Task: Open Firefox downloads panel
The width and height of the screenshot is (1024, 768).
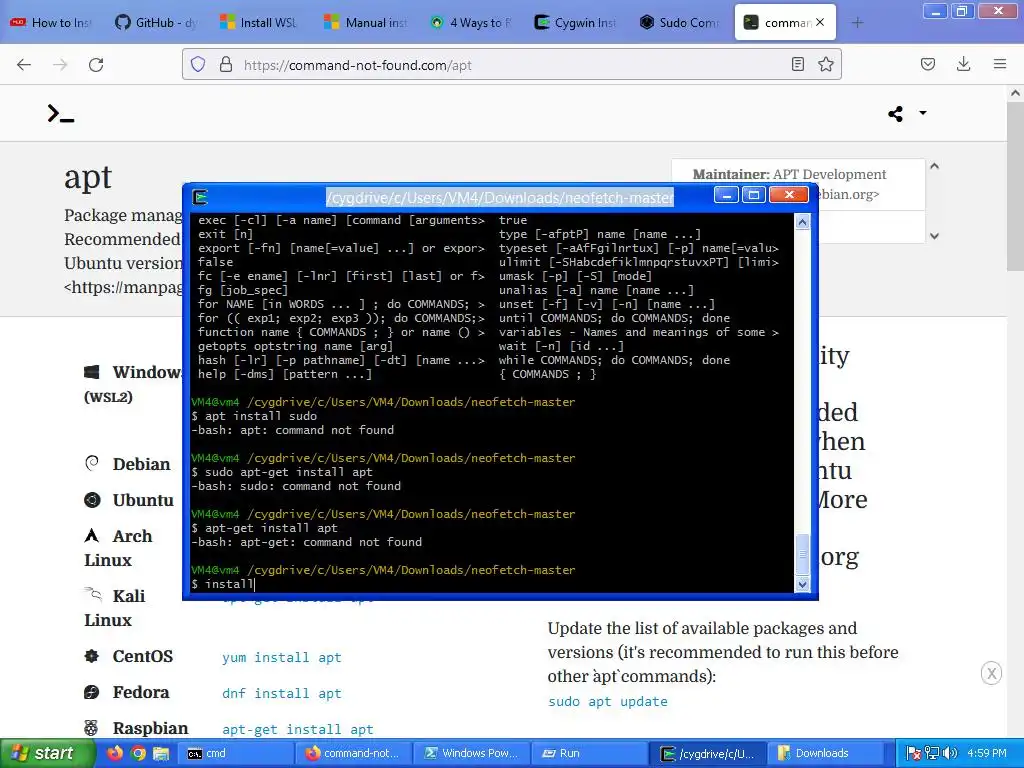Action: tap(963, 64)
